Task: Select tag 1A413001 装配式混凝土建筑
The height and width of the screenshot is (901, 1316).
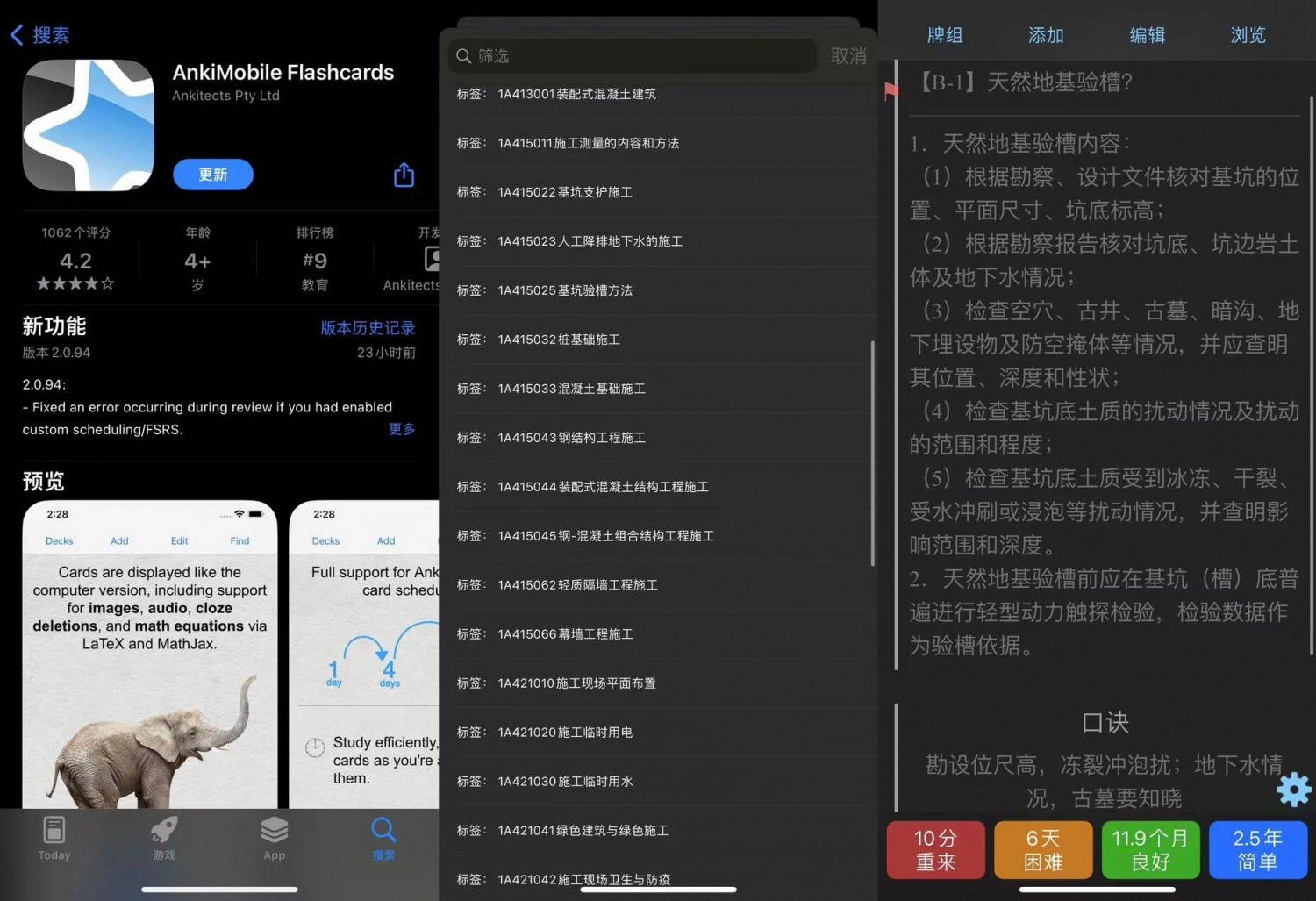Action: 658,94
